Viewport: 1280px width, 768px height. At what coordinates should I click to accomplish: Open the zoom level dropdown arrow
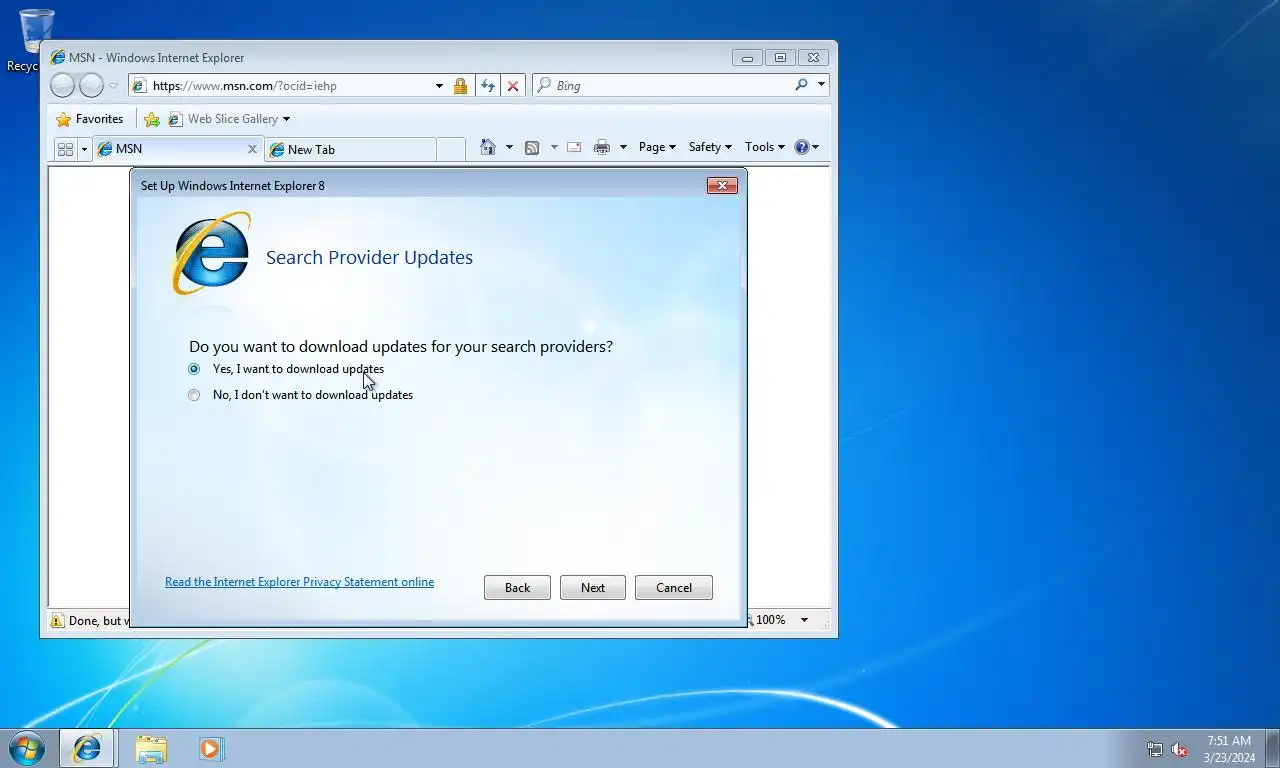click(x=804, y=620)
